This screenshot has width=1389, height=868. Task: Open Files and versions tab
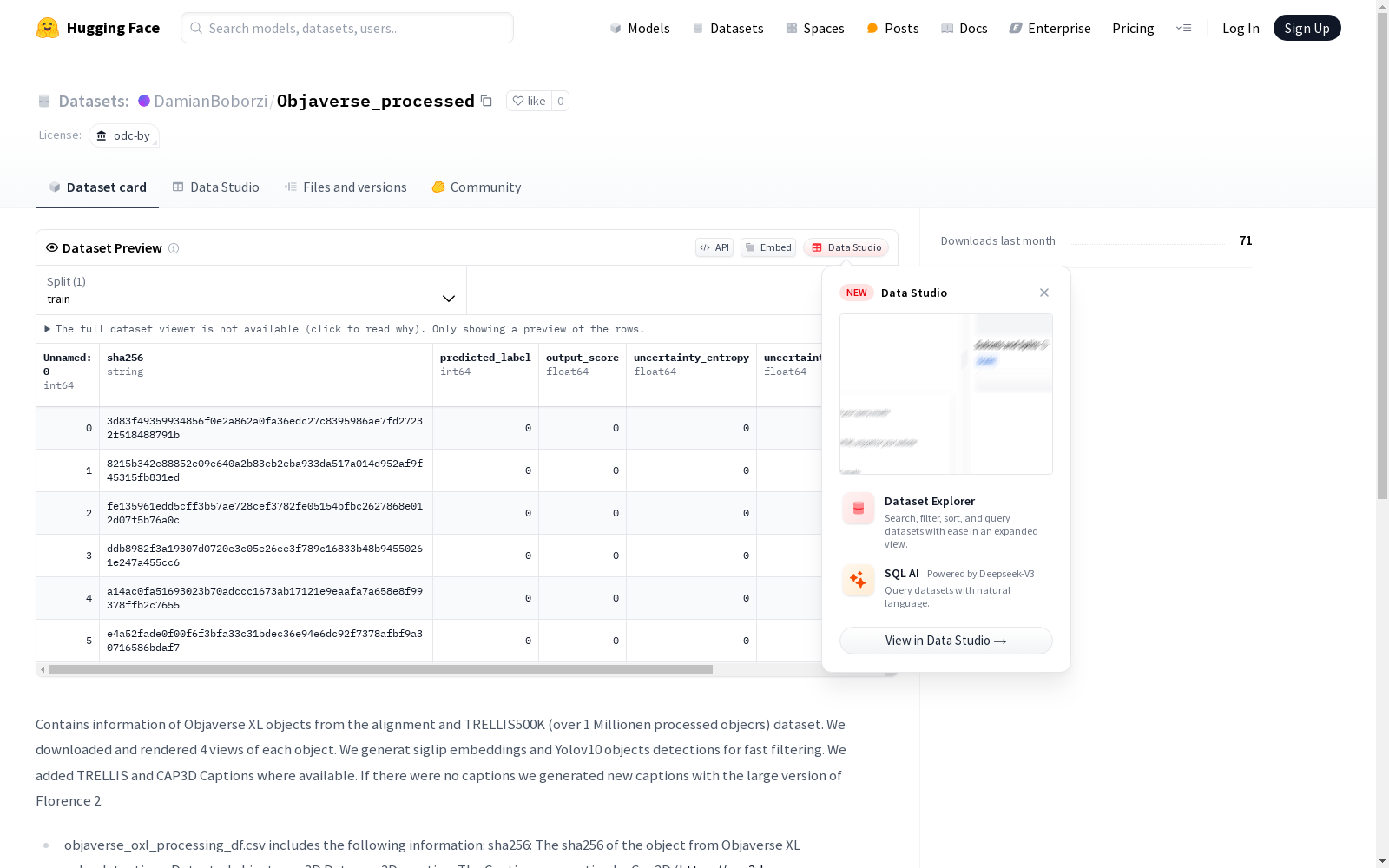[x=346, y=187]
